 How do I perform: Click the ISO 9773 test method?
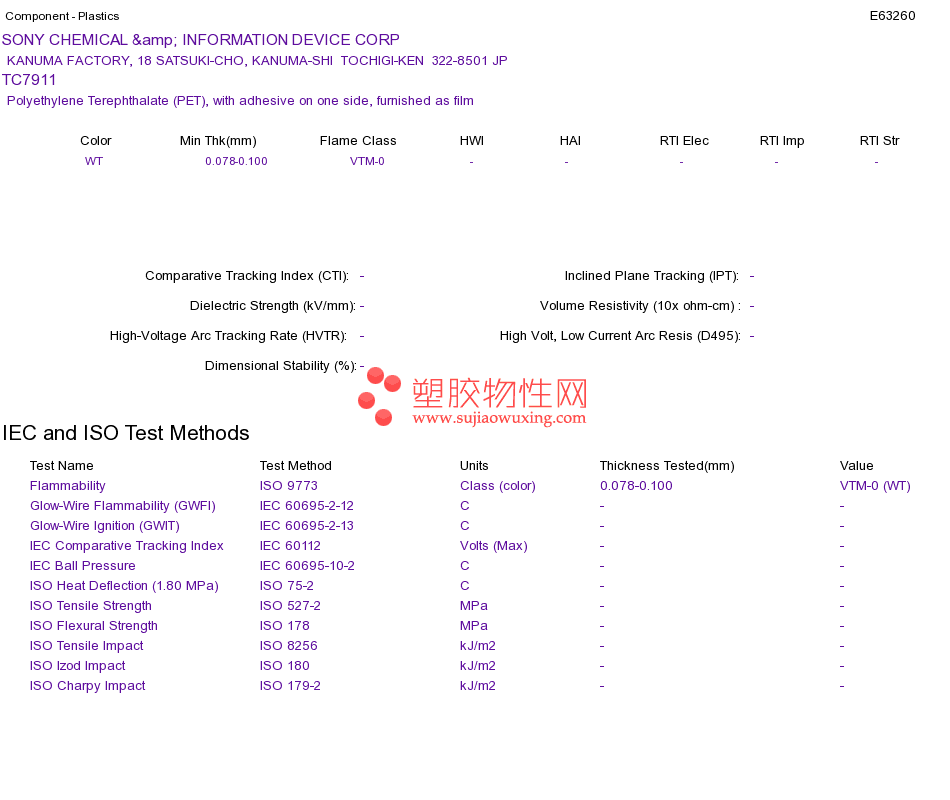click(288, 486)
